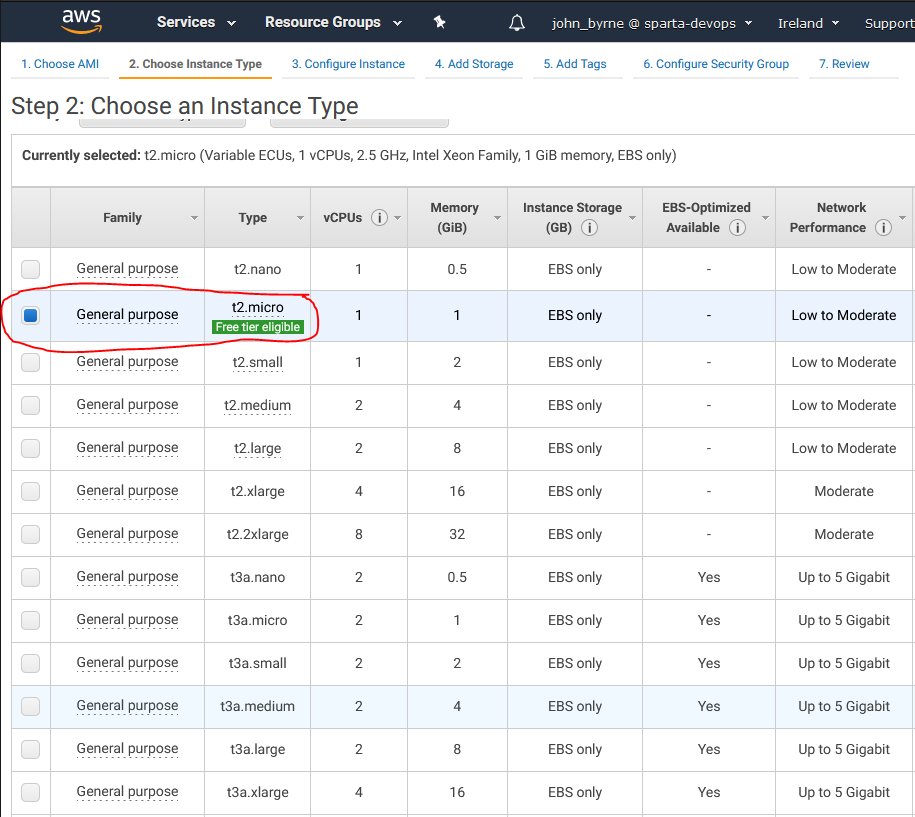Viewport: 915px width, 817px height.
Task: Show vCPUs column info icon
Action: [x=379, y=218]
